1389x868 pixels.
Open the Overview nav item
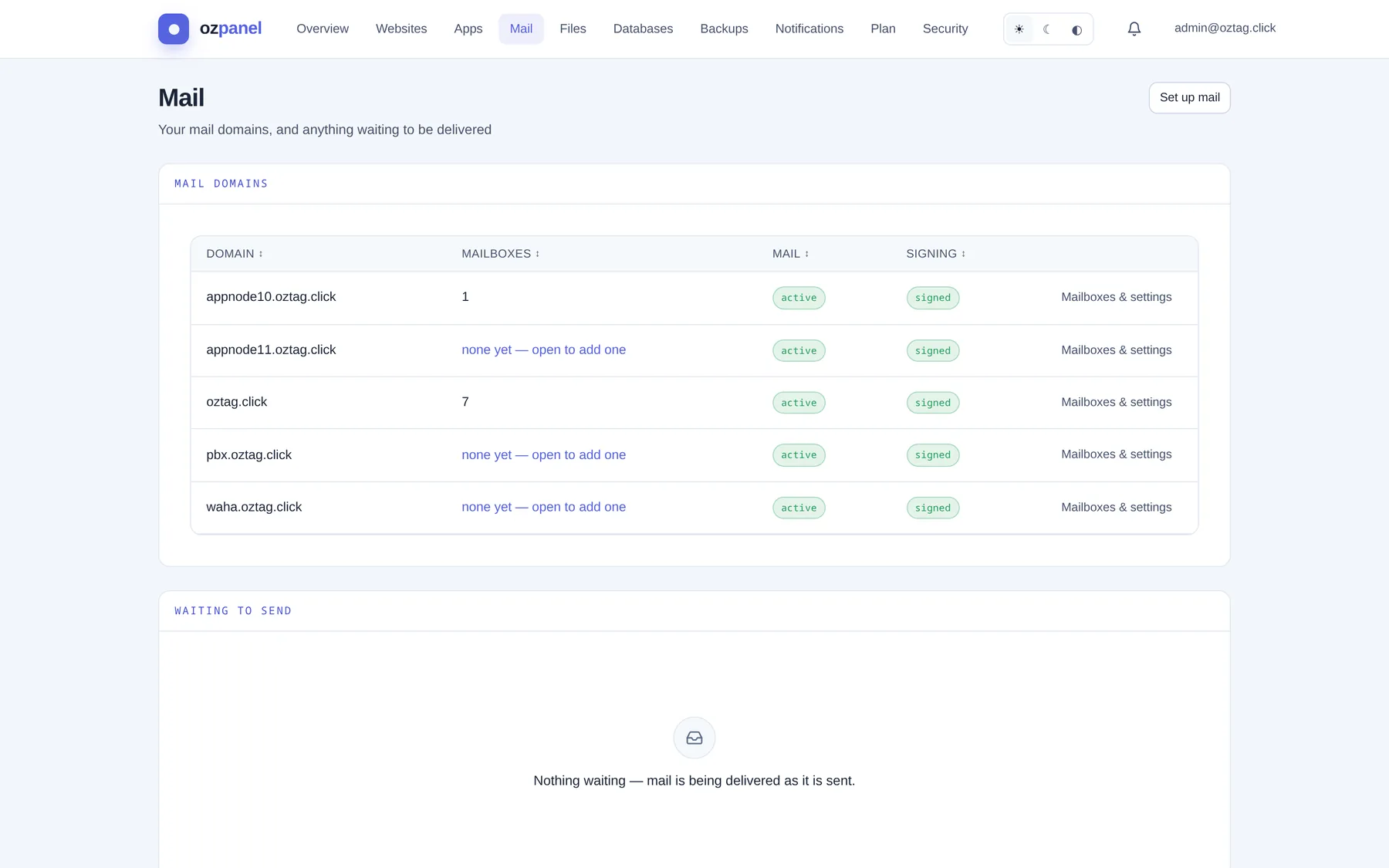pyautogui.click(x=323, y=29)
